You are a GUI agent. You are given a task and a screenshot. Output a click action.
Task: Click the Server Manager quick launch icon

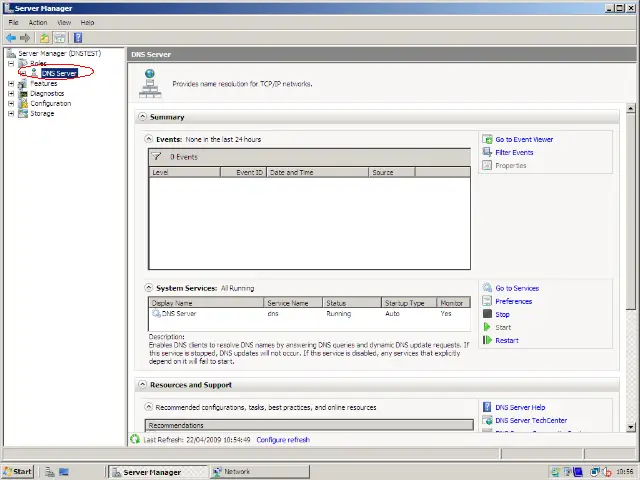(x=50, y=472)
